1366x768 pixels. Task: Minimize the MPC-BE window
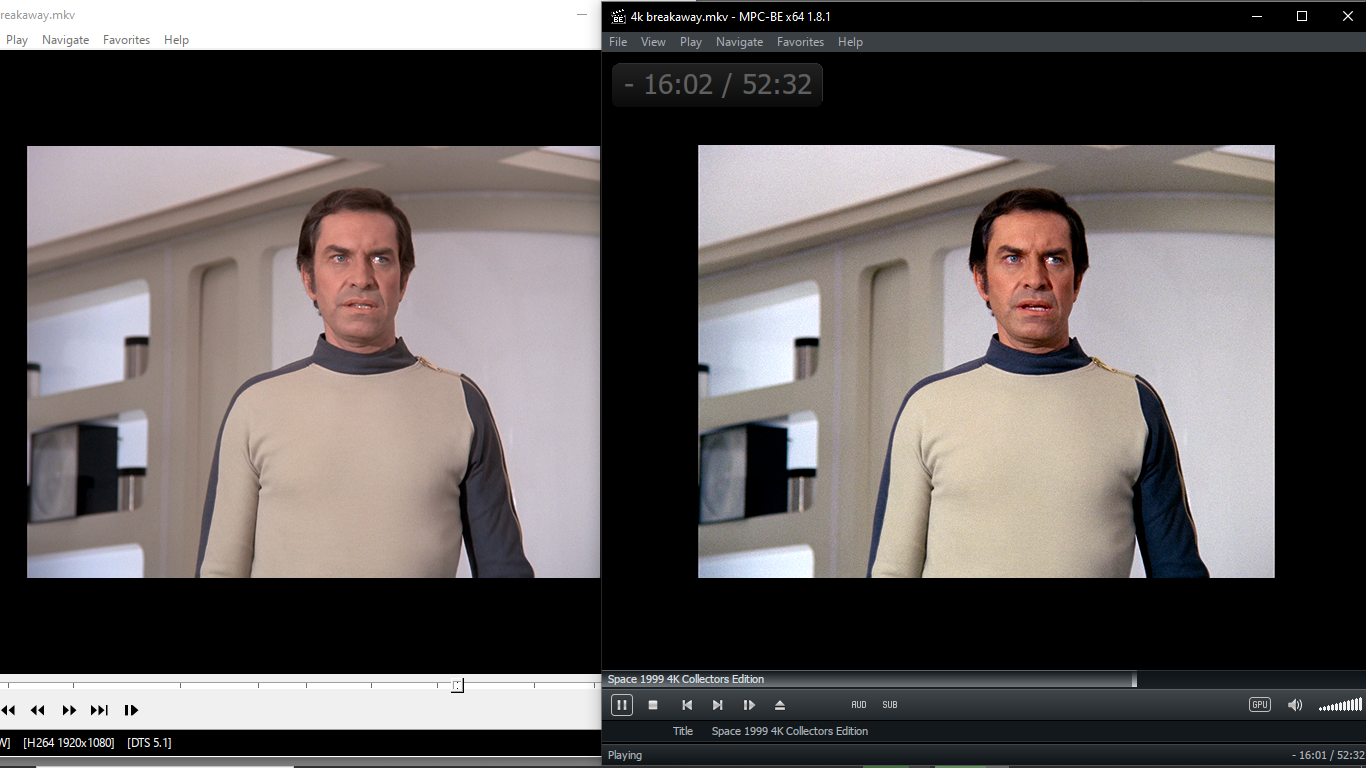[1256, 16]
